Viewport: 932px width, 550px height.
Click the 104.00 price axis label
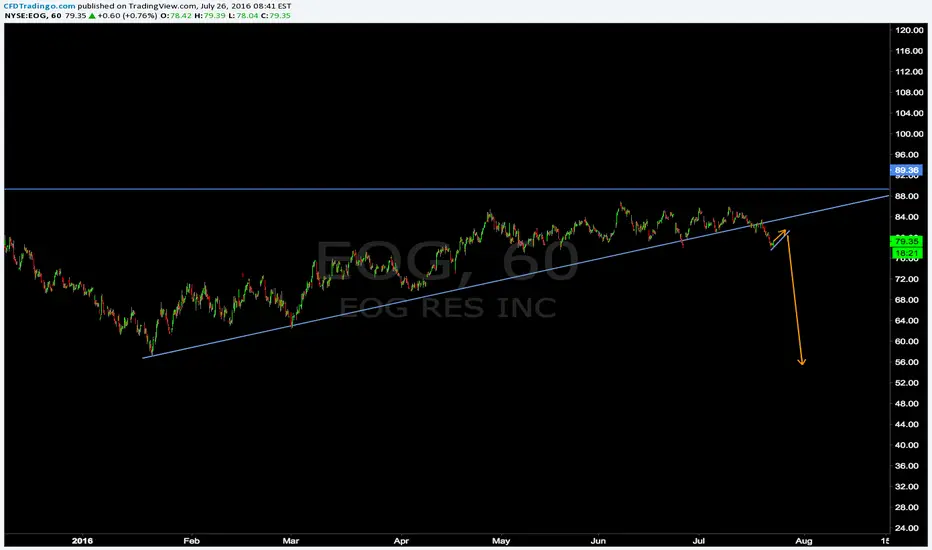click(x=909, y=114)
